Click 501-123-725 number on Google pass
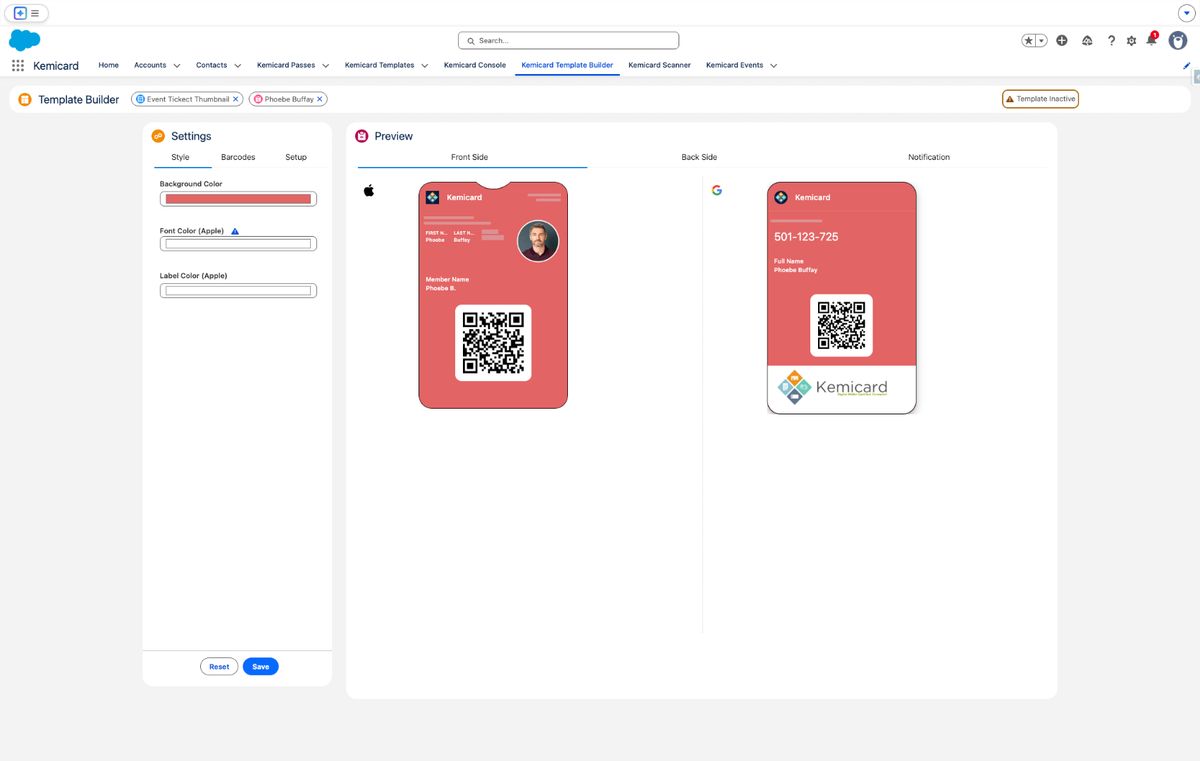 (x=806, y=237)
